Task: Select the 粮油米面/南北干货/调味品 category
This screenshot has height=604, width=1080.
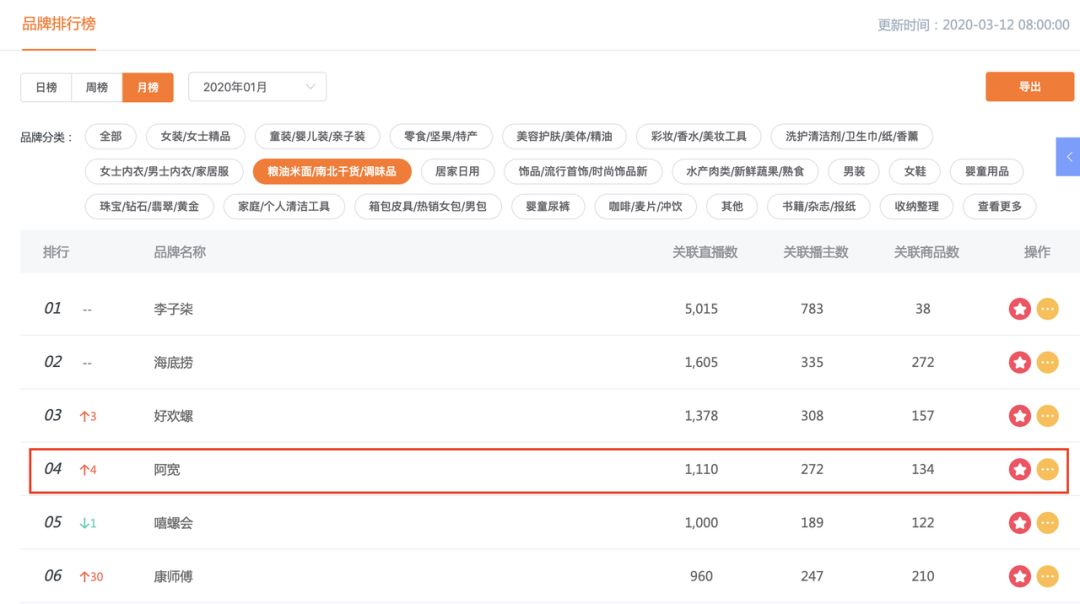Action: (332, 171)
